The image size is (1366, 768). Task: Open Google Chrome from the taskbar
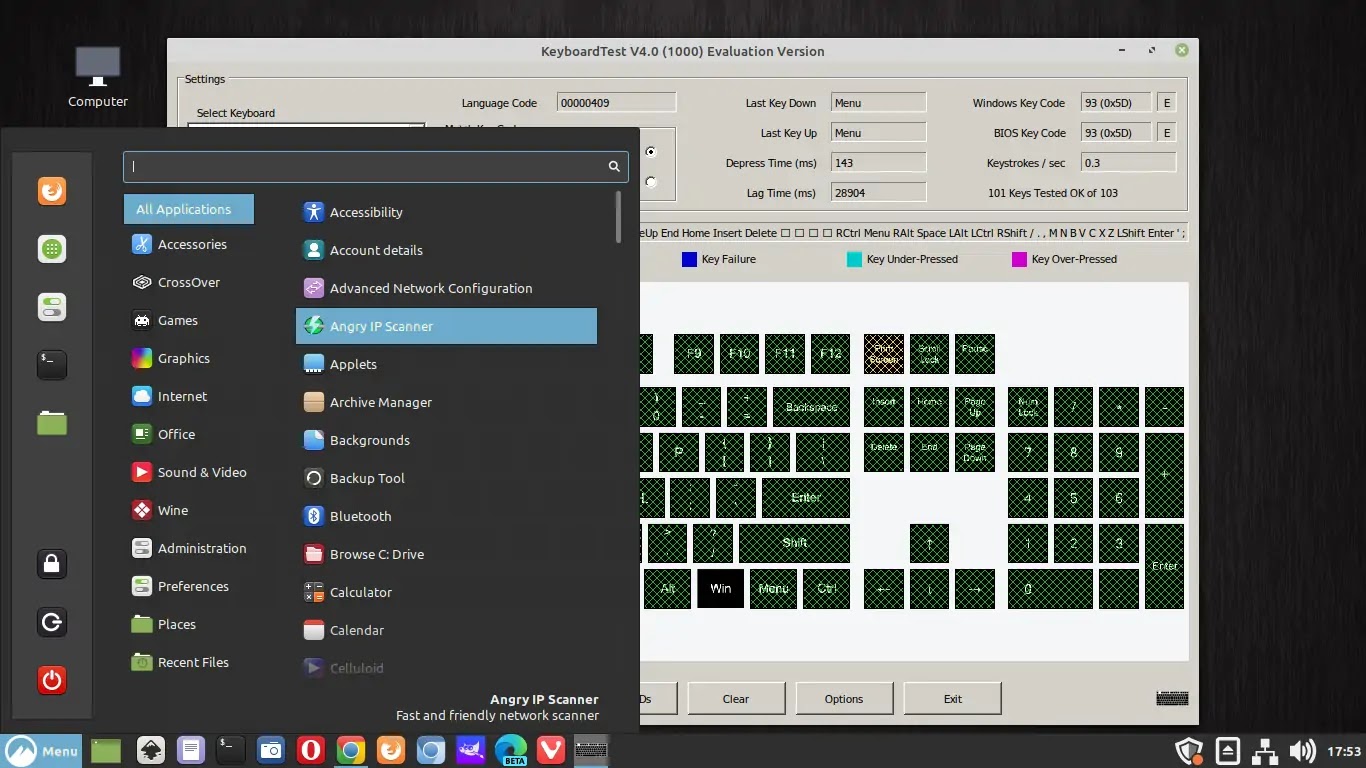pos(351,749)
